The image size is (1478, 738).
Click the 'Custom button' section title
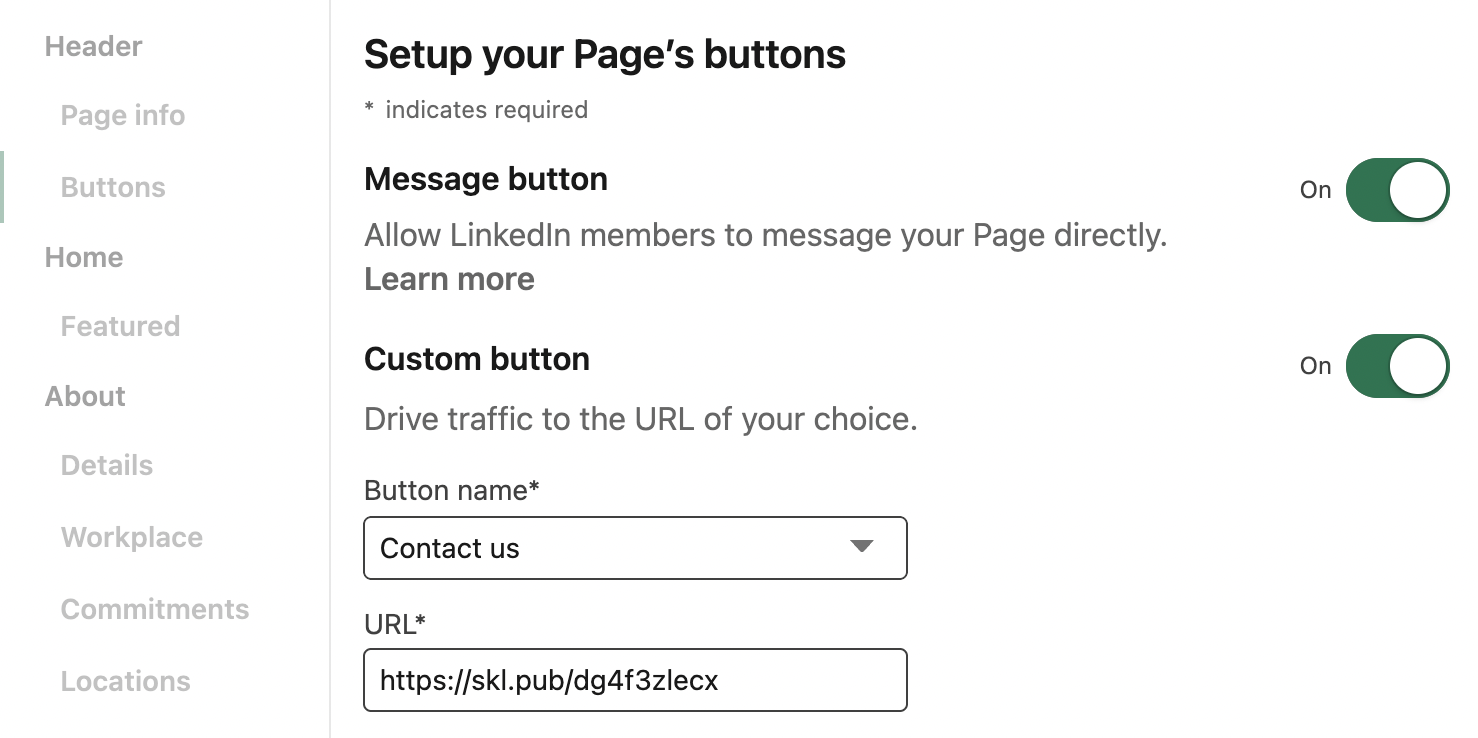[477, 359]
